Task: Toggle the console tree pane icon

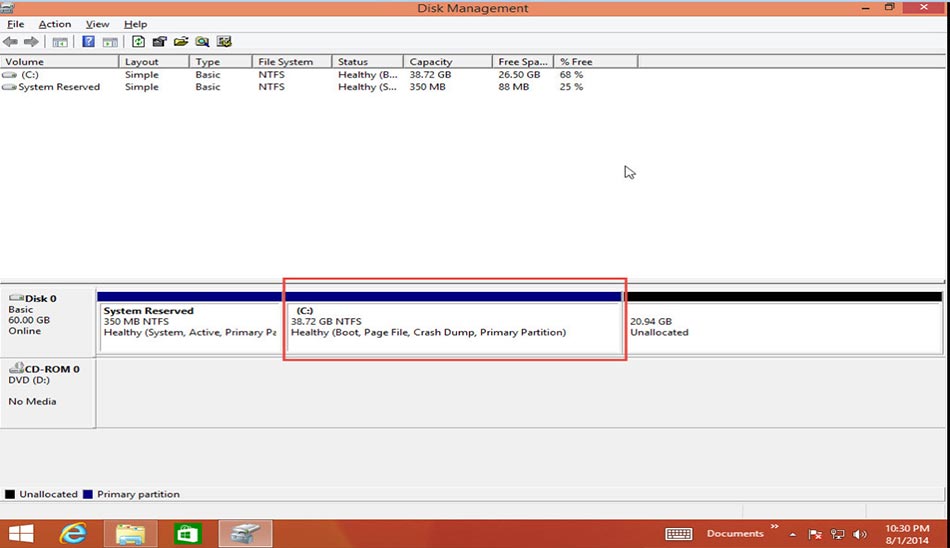Action: point(59,42)
